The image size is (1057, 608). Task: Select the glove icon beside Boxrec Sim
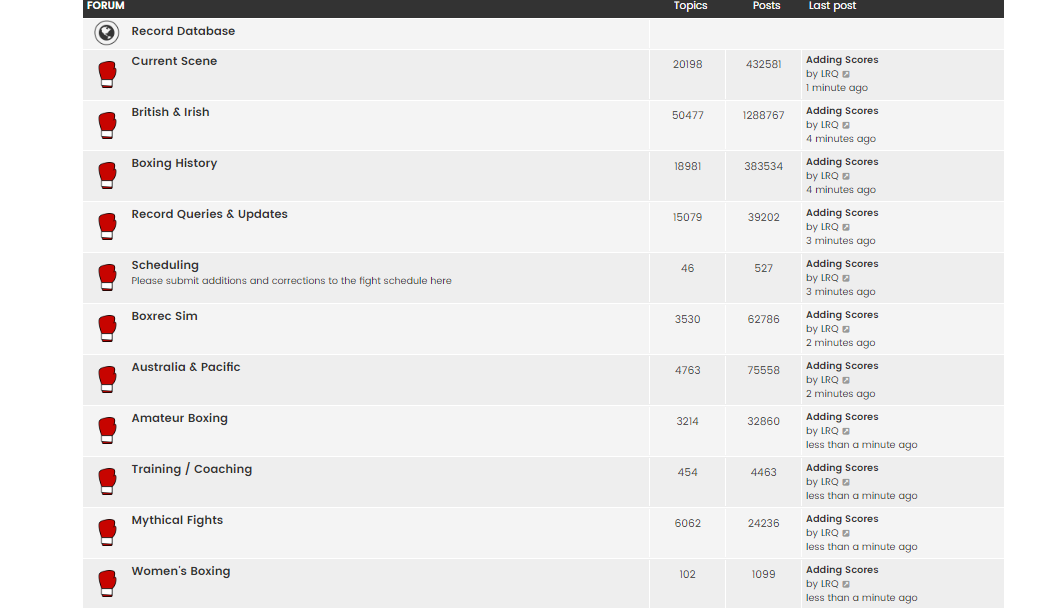point(107,329)
